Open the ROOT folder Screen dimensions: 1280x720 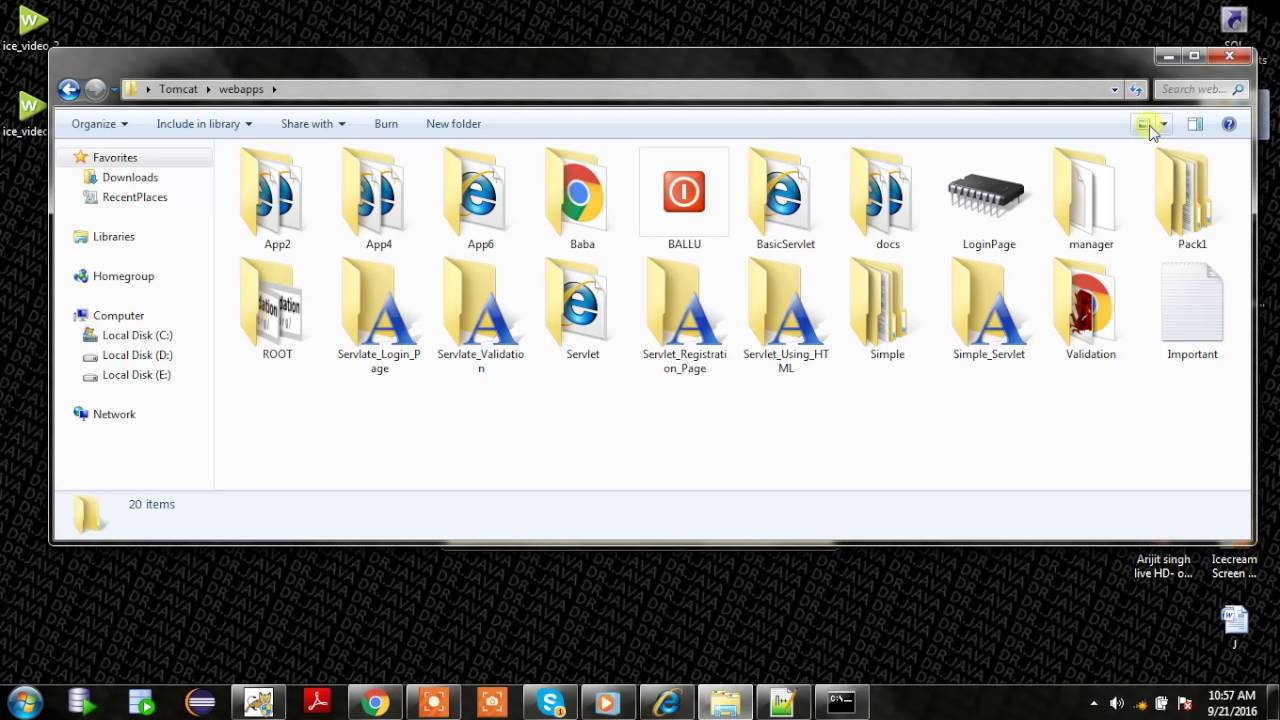click(277, 310)
